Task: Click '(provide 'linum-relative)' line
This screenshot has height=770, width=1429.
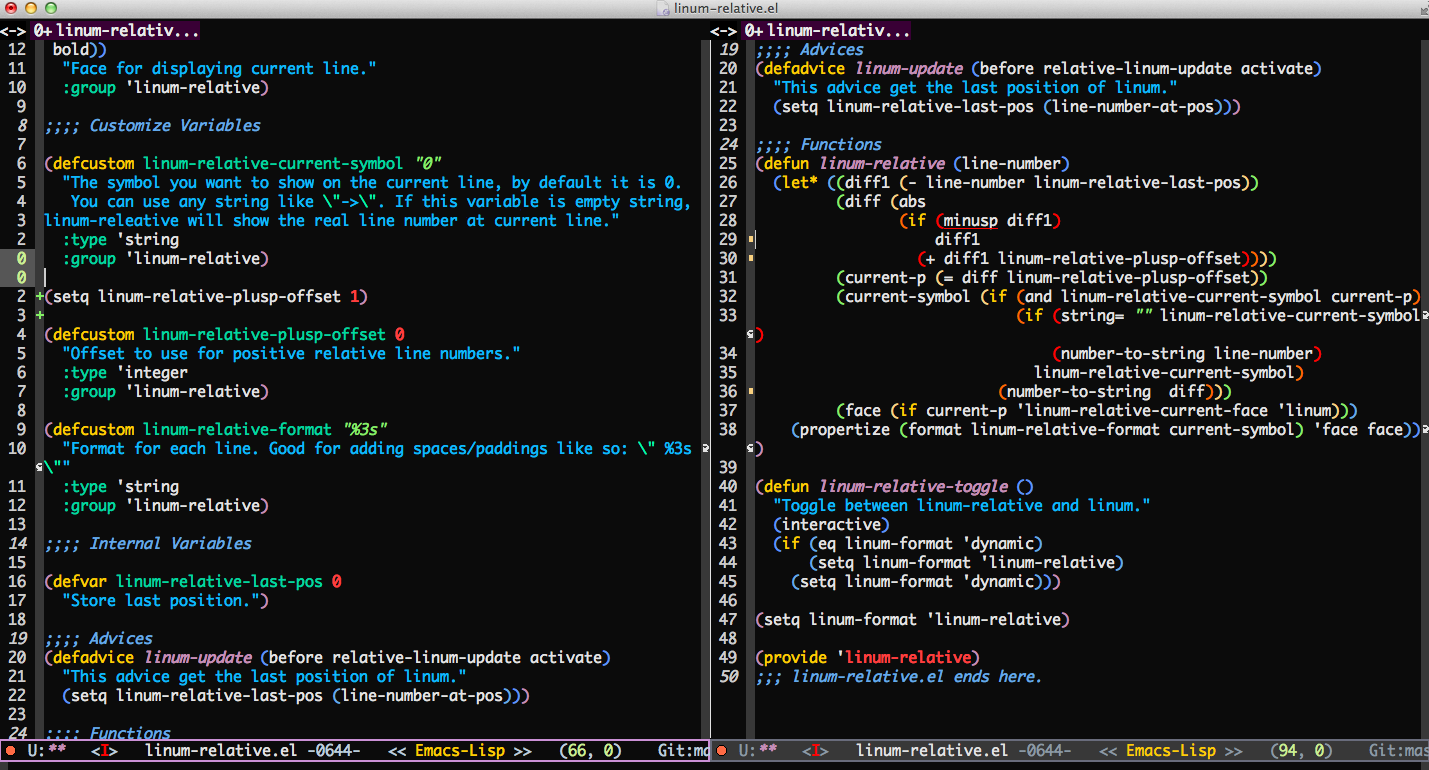Action: [x=868, y=657]
